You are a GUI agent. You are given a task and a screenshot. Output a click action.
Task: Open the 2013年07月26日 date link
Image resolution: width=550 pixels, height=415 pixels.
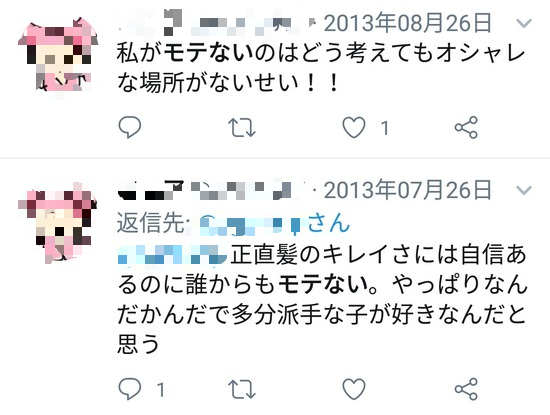click(x=407, y=190)
